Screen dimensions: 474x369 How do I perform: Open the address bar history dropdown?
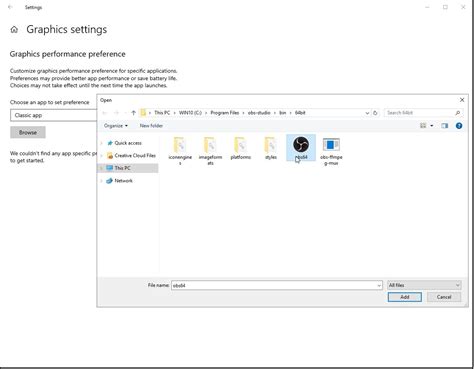tap(367, 113)
